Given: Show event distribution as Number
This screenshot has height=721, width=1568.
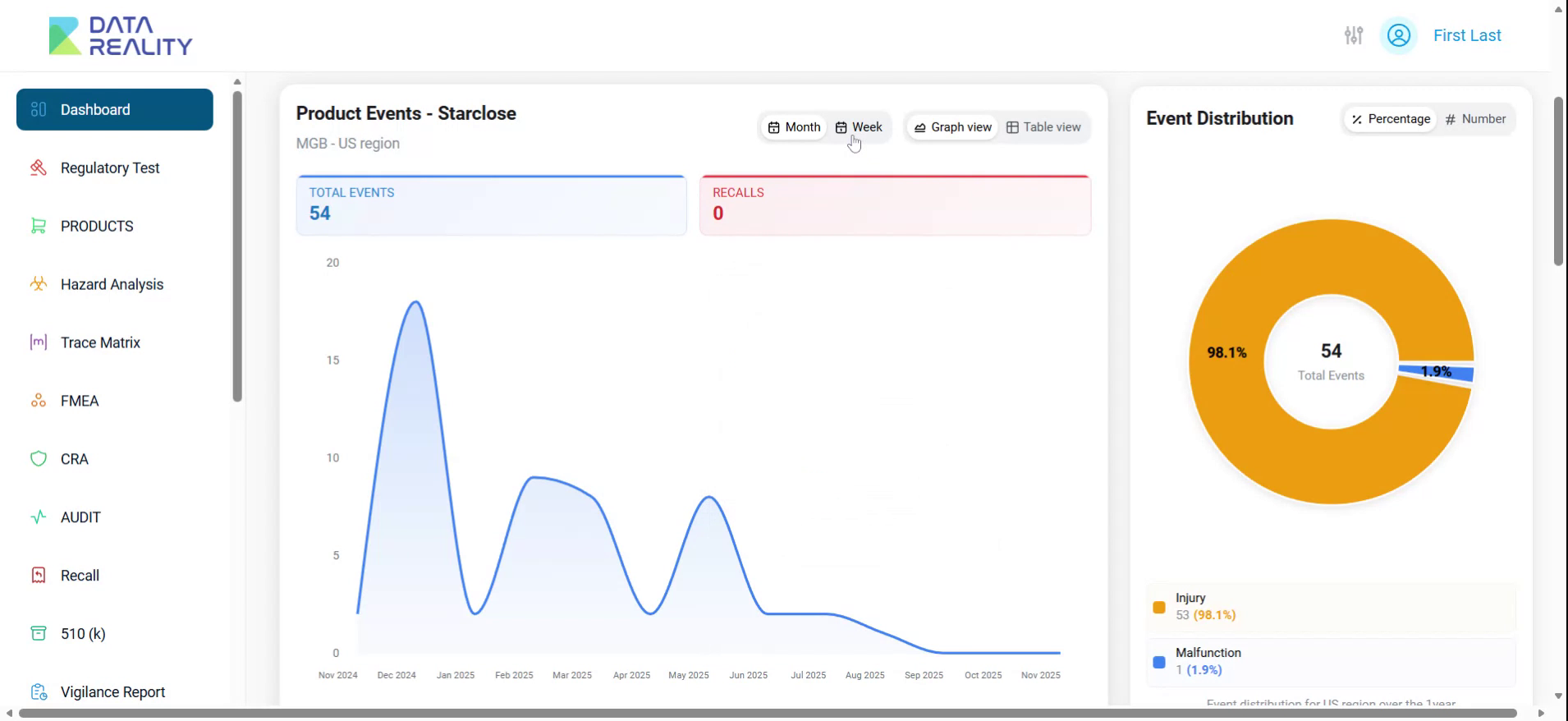Looking at the screenshot, I should (x=1475, y=119).
